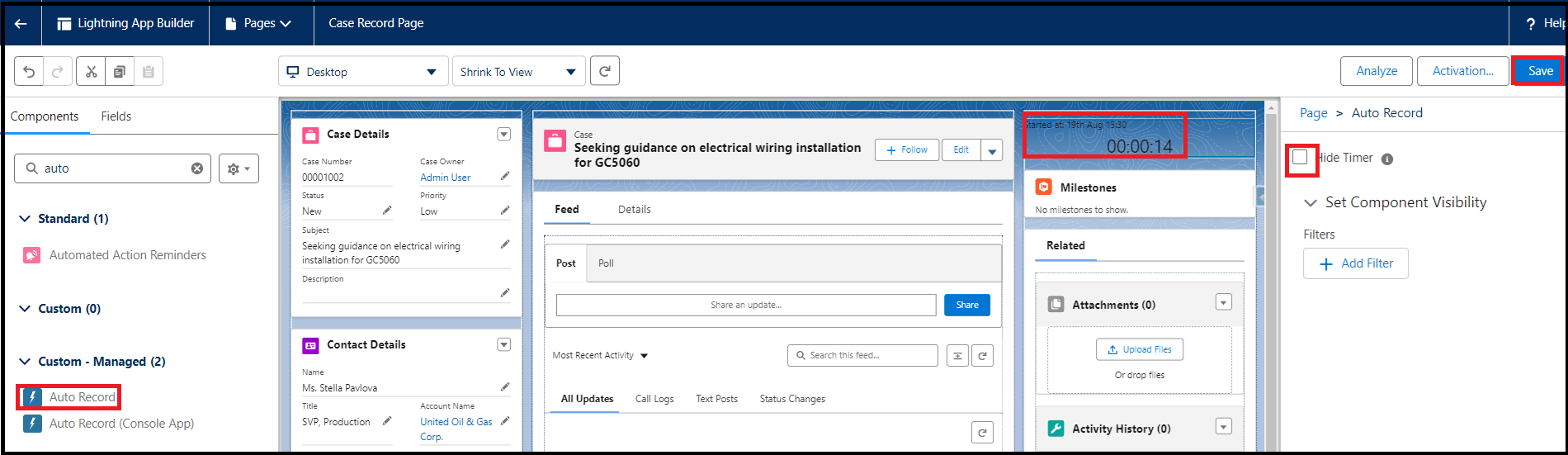Click the component search field
1568x455 pixels.
pos(113,168)
